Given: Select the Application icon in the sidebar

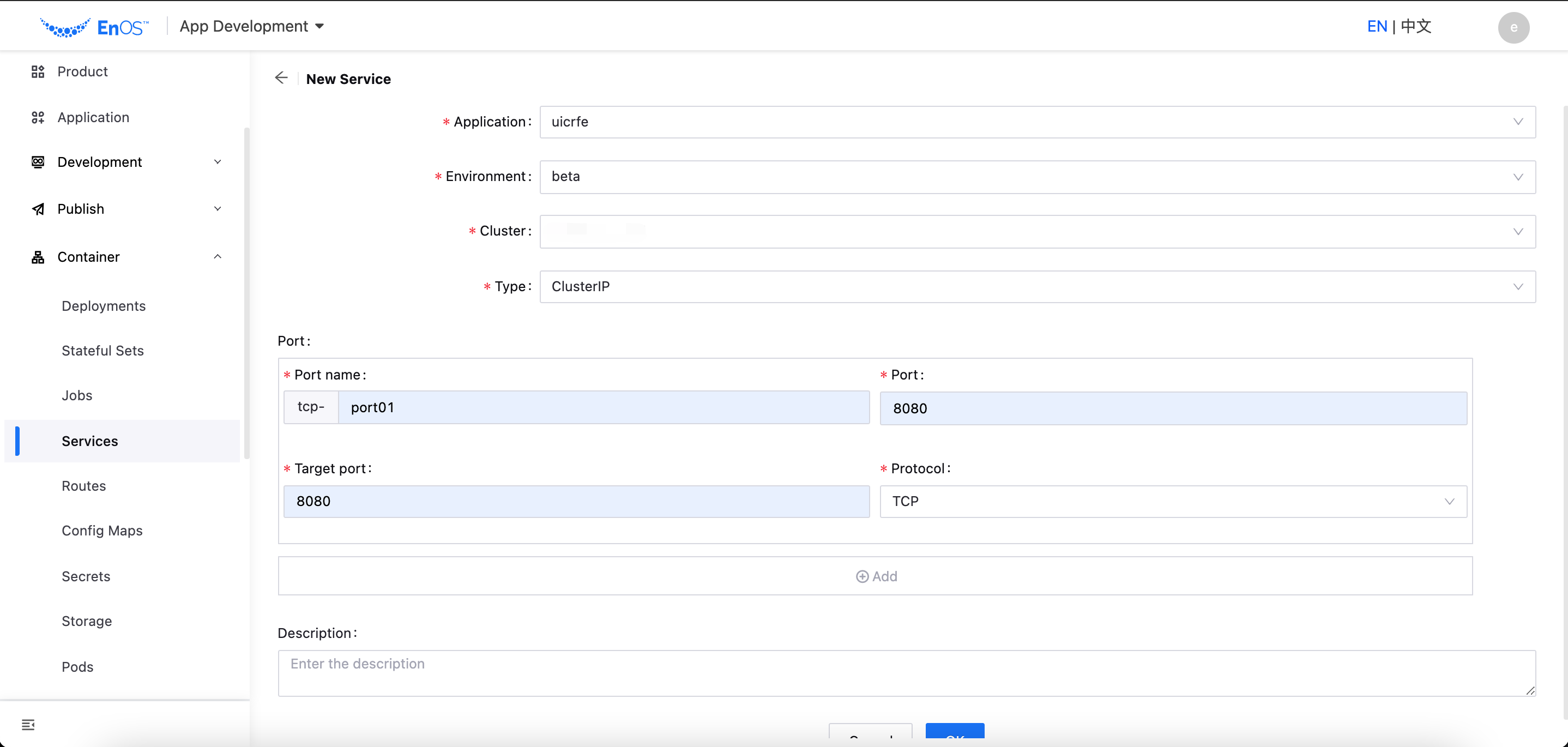Looking at the screenshot, I should click(37, 117).
